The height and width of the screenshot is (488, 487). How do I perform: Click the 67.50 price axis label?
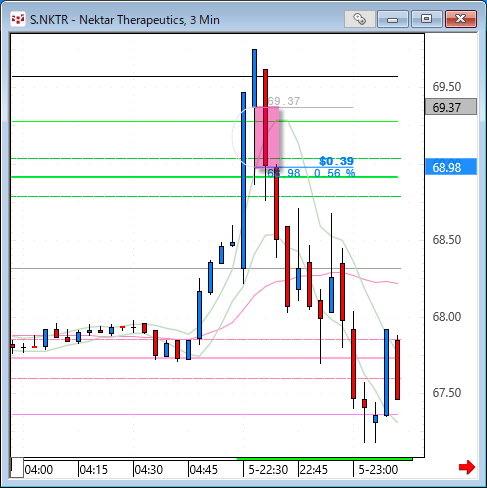(447, 393)
